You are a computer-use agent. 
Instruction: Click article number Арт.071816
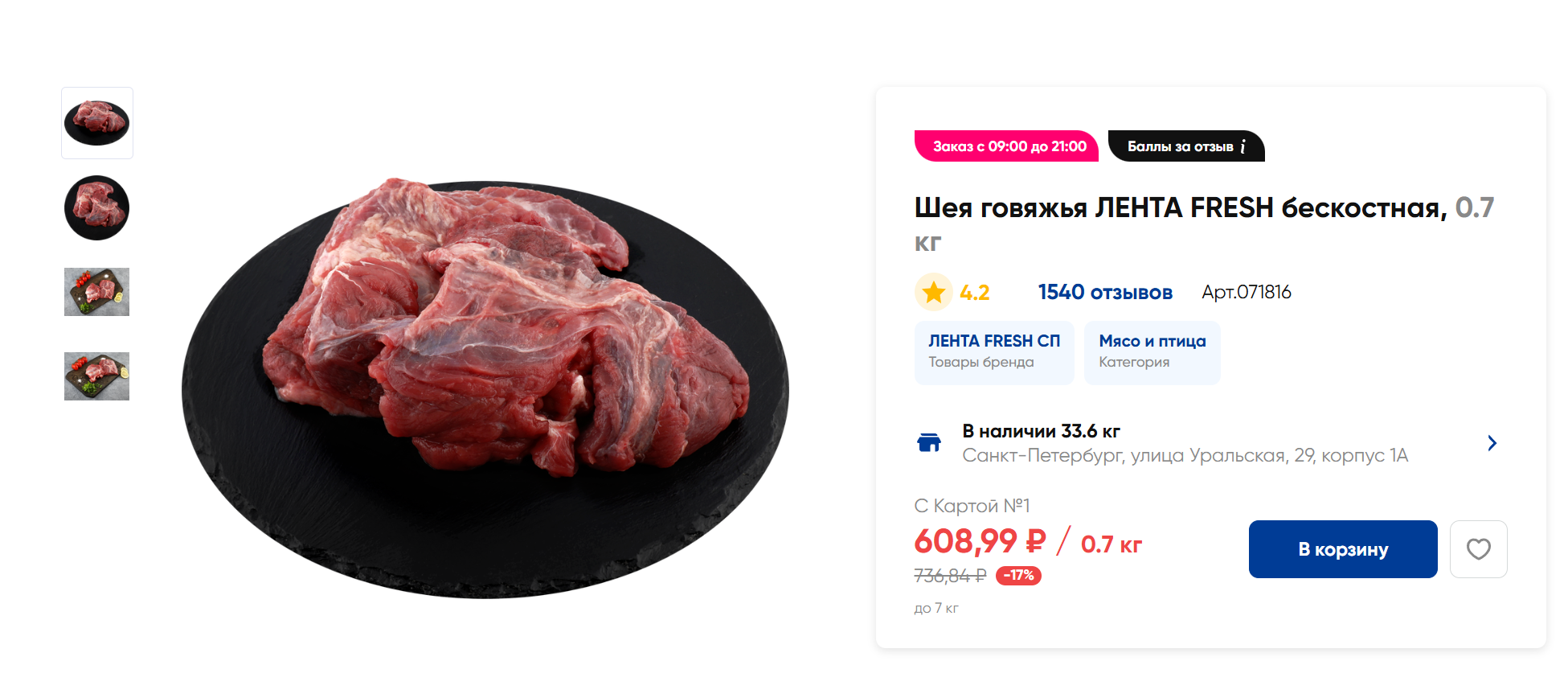point(1246,293)
